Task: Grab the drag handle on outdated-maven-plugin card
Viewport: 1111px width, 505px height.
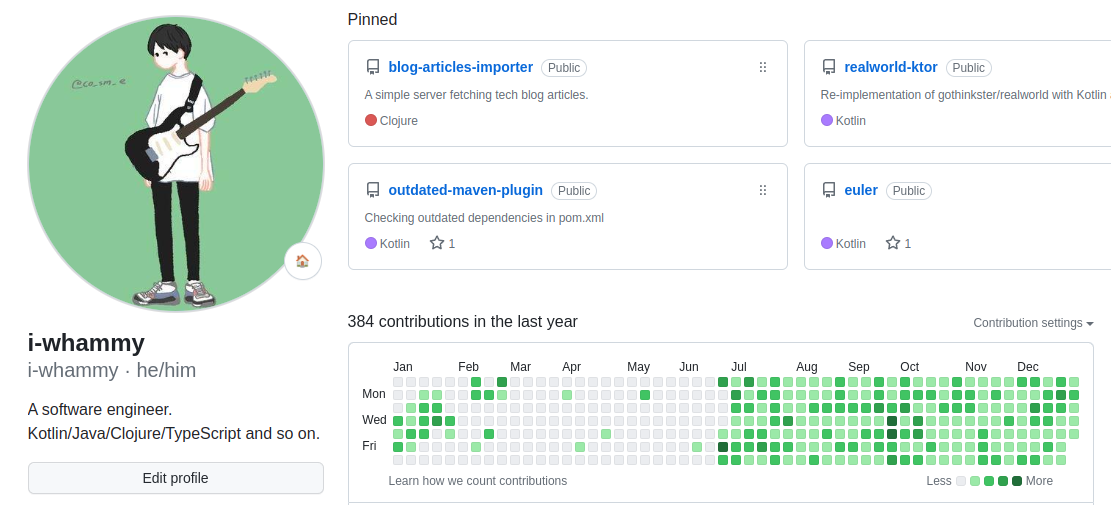Action: click(763, 190)
